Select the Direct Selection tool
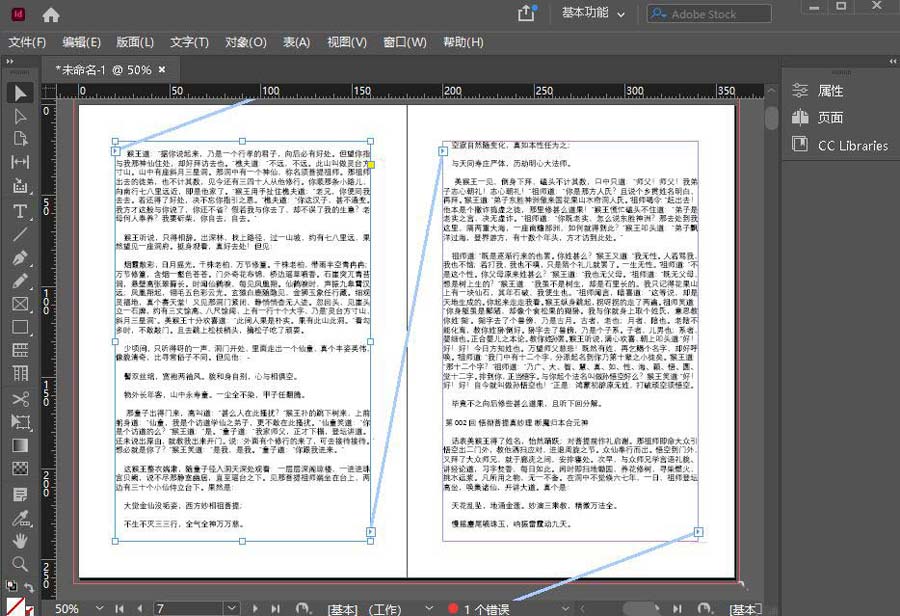 click(20, 116)
